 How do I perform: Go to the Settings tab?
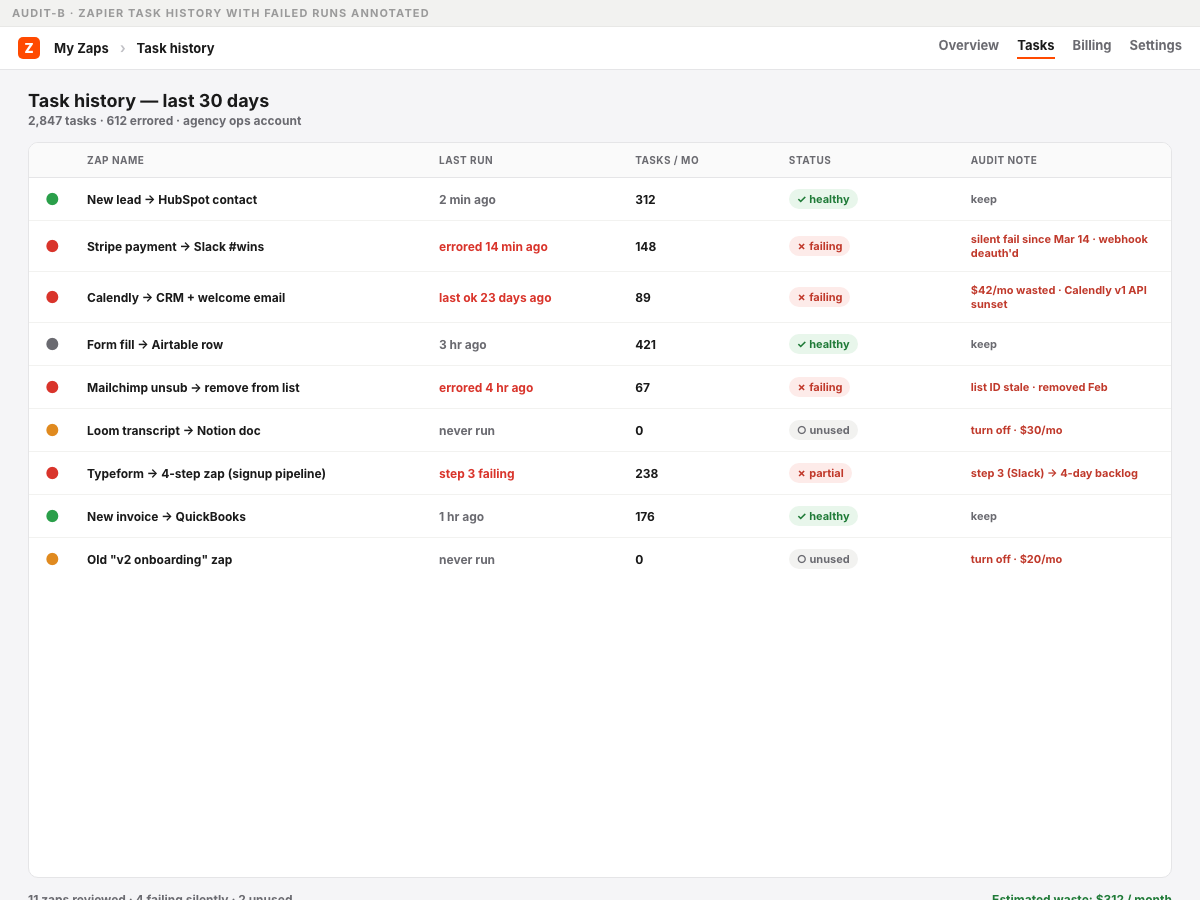[x=1156, y=45]
